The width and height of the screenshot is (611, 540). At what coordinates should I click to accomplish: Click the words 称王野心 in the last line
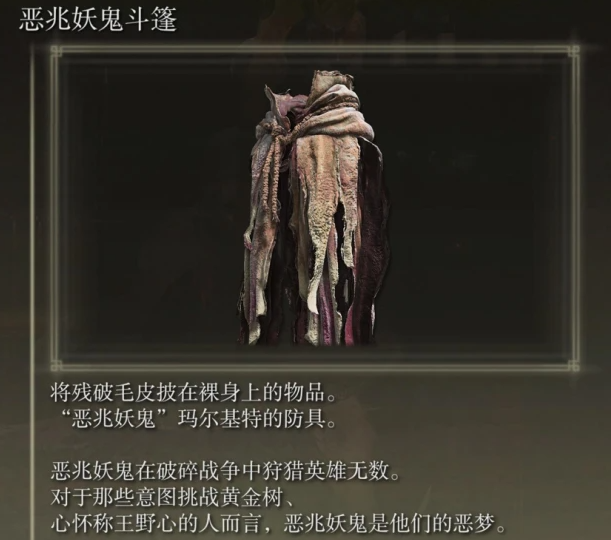135,523
